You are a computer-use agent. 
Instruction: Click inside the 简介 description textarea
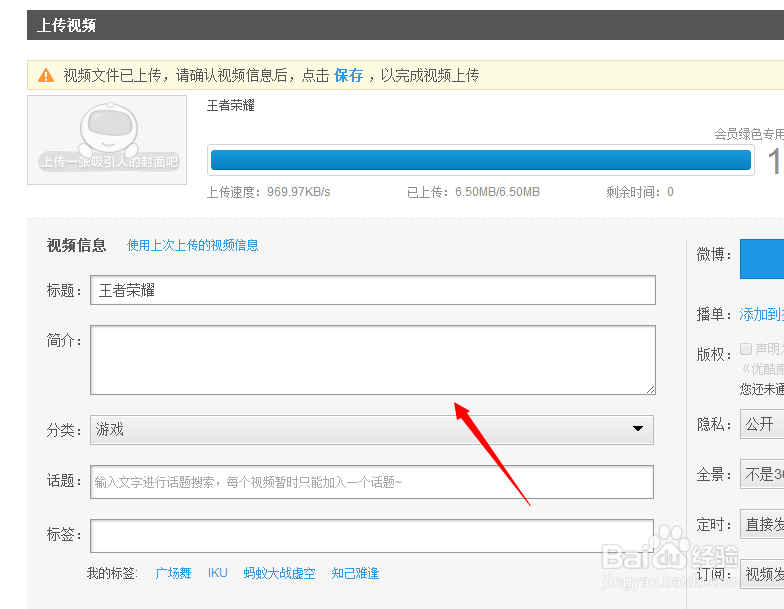click(x=373, y=360)
